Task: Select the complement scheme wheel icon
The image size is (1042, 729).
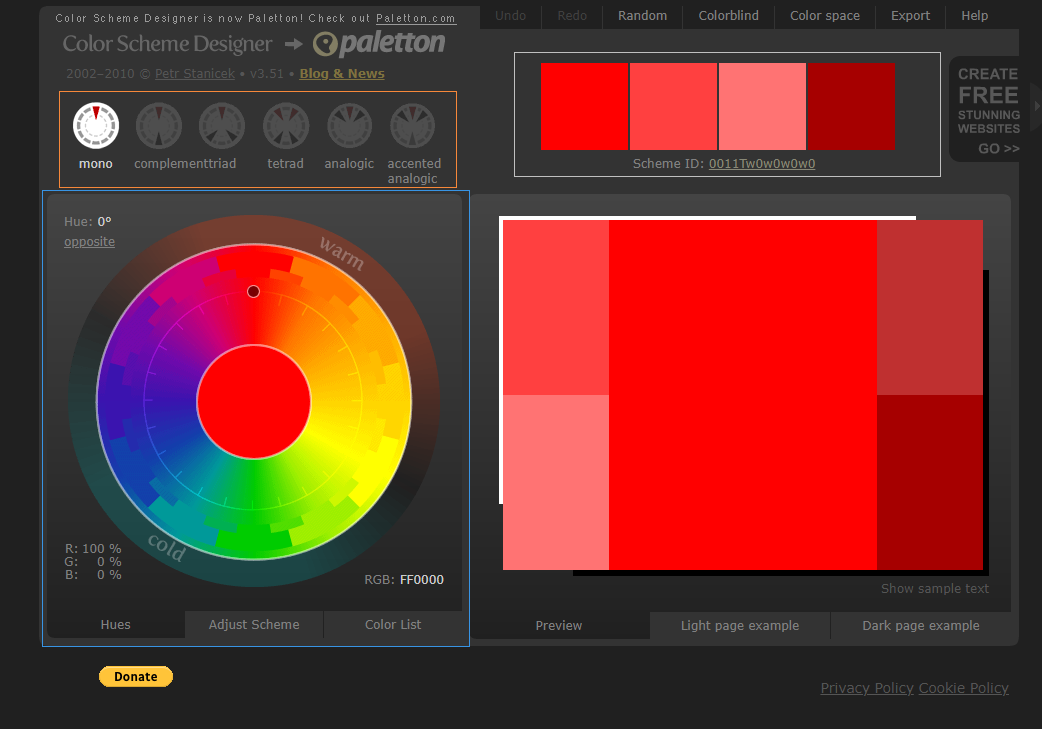Action: pyautogui.click(x=159, y=126)
